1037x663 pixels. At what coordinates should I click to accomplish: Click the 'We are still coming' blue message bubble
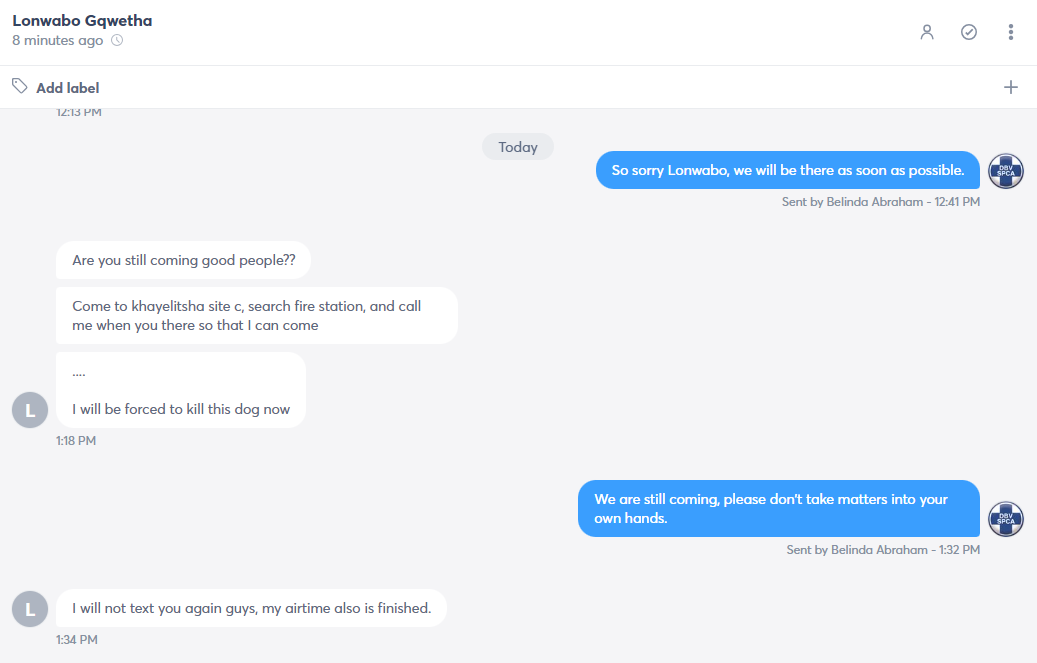[x=778, y=508]
